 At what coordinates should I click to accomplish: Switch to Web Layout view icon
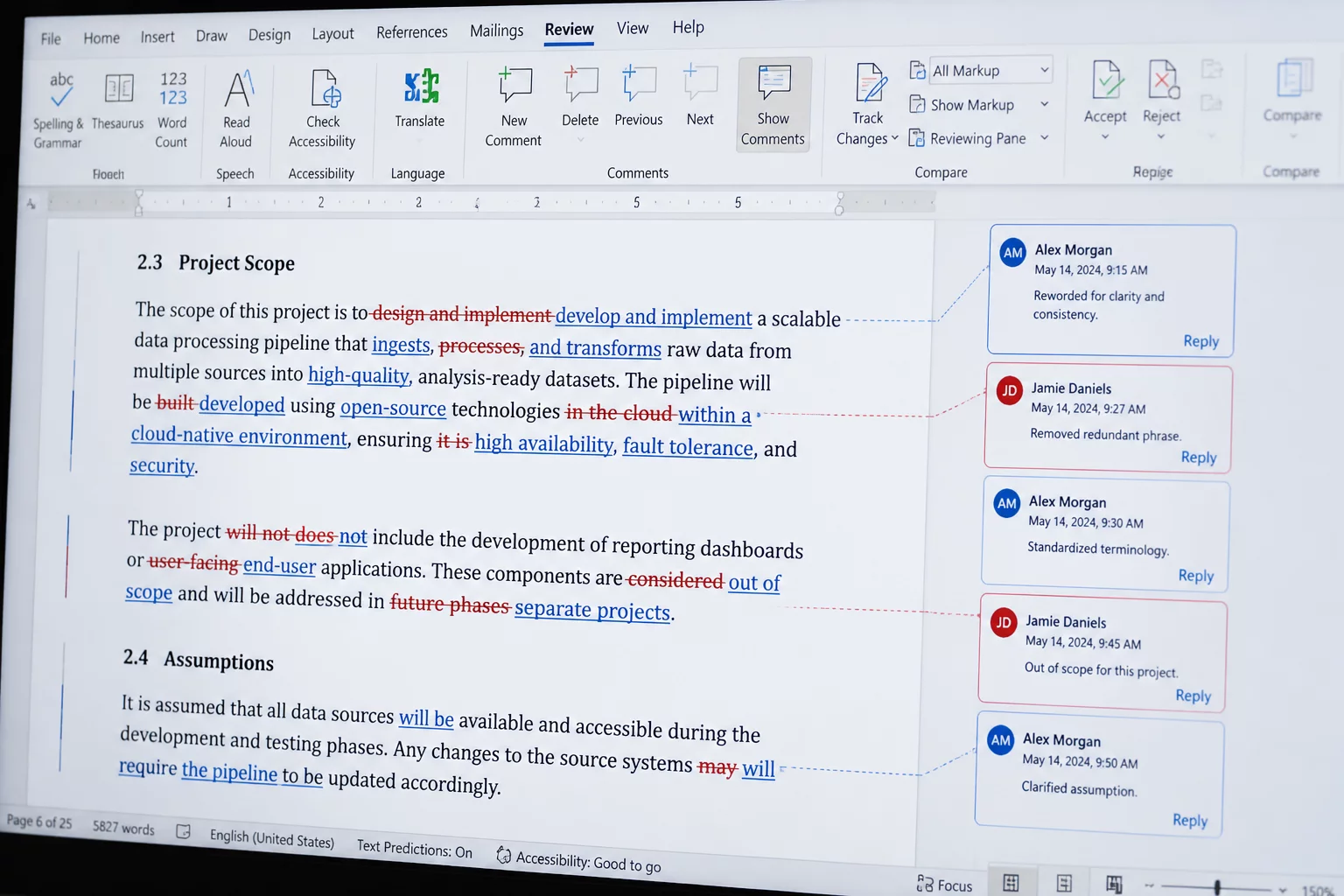(1114, 885)
